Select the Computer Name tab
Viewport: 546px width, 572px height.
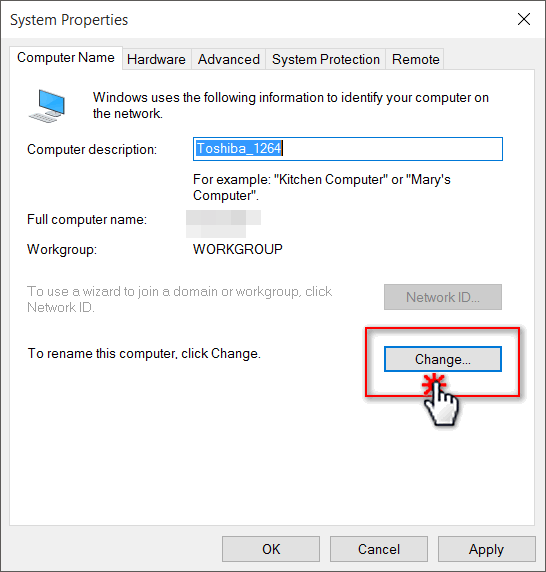tap(66, 58)
